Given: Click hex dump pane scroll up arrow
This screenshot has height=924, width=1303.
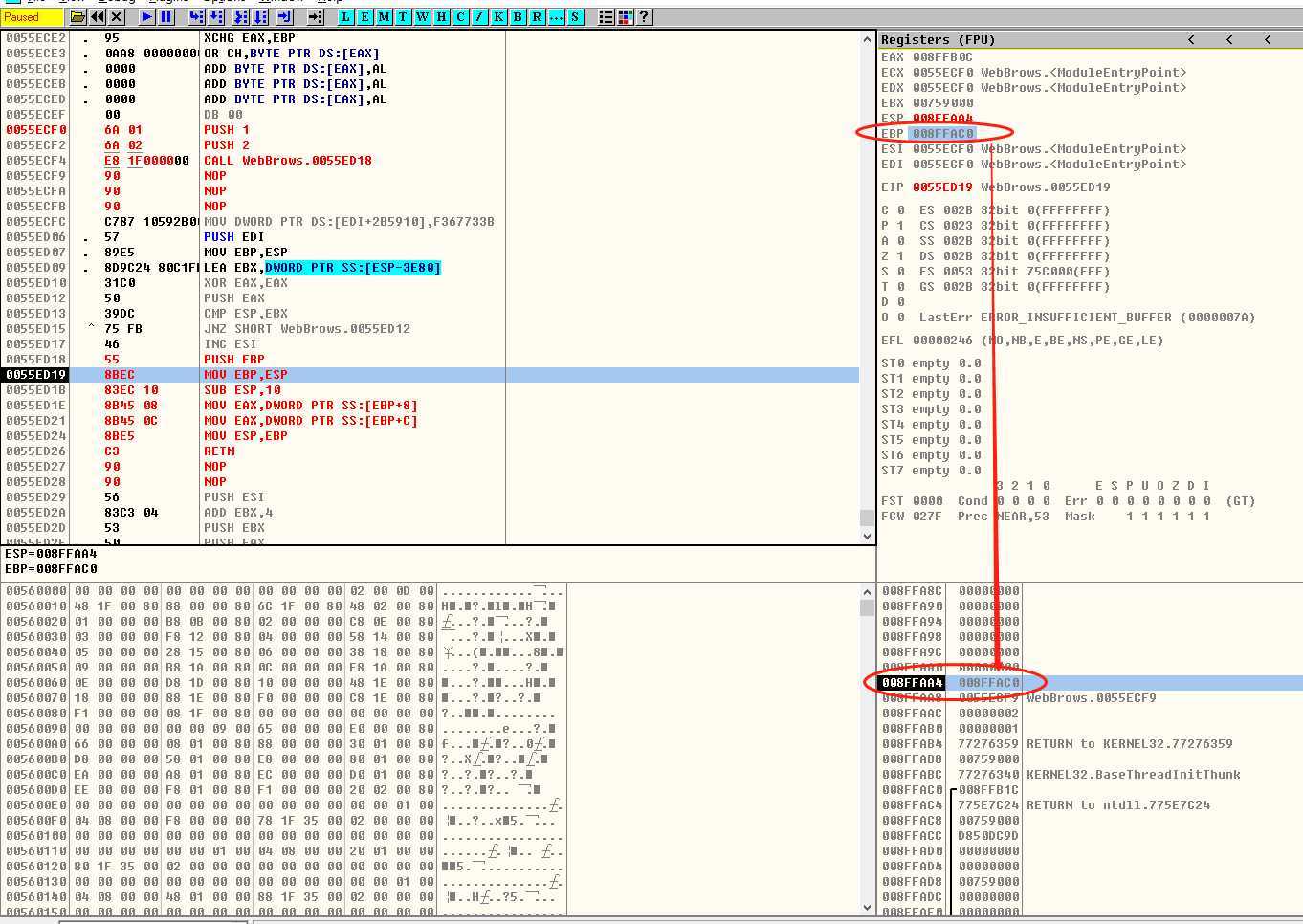Looking at the screenshot, I should tap(867, 591).
